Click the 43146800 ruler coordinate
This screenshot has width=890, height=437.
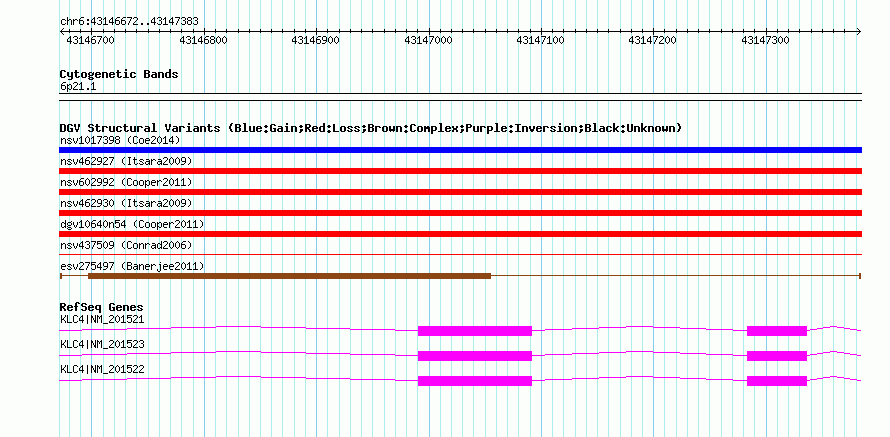click(x=203, y=40)
